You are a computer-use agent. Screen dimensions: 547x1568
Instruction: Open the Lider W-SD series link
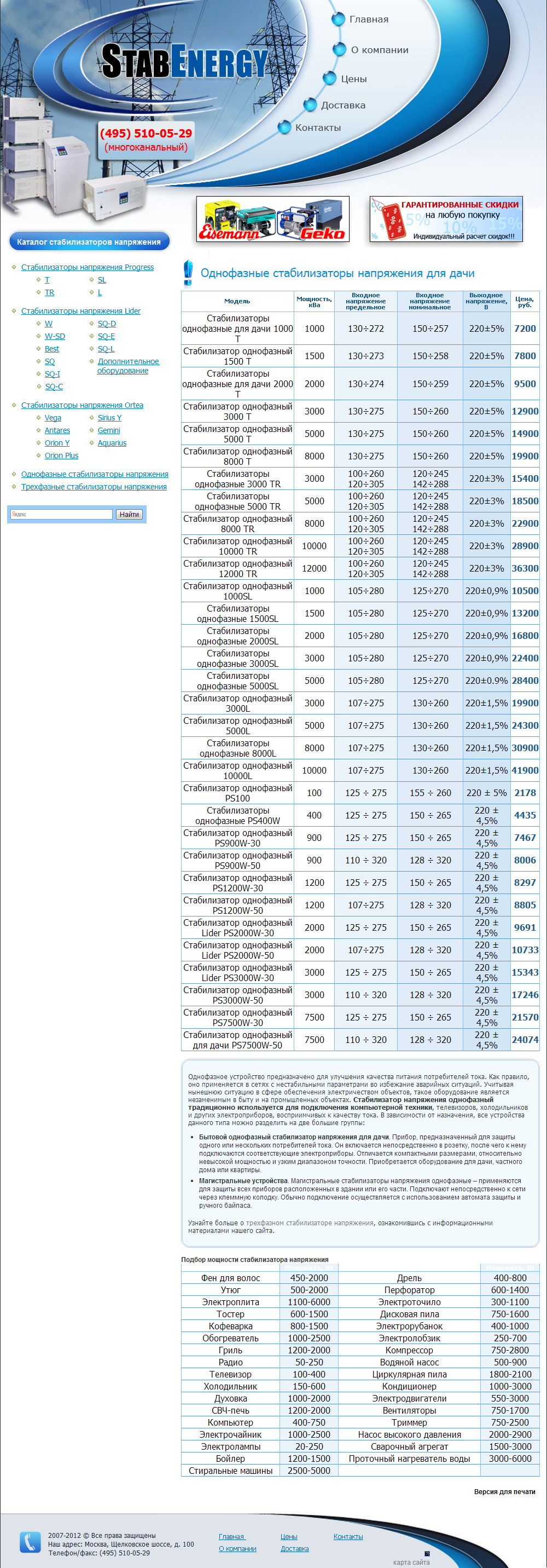click(x=55, y=337)
